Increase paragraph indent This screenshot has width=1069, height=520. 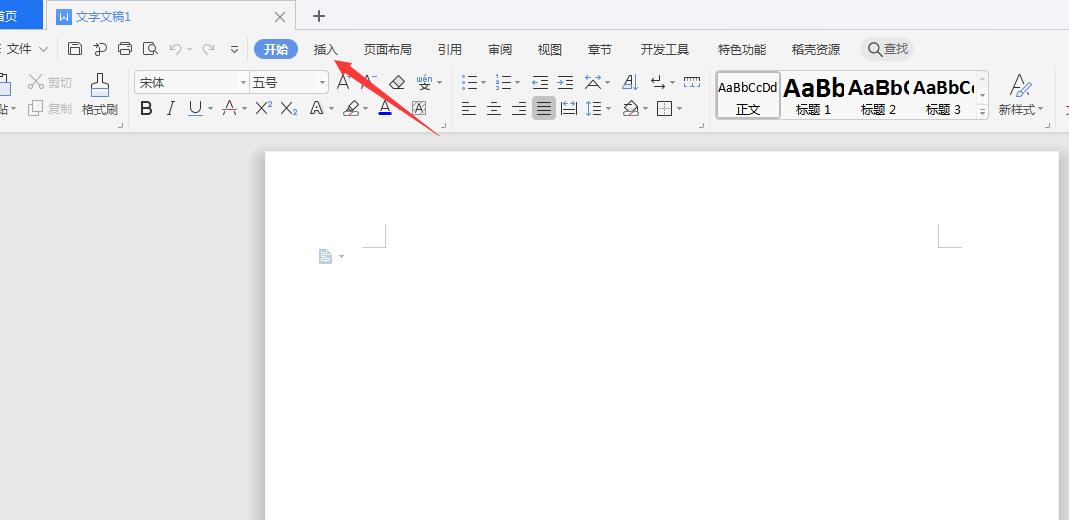click(x=565, y=82)
